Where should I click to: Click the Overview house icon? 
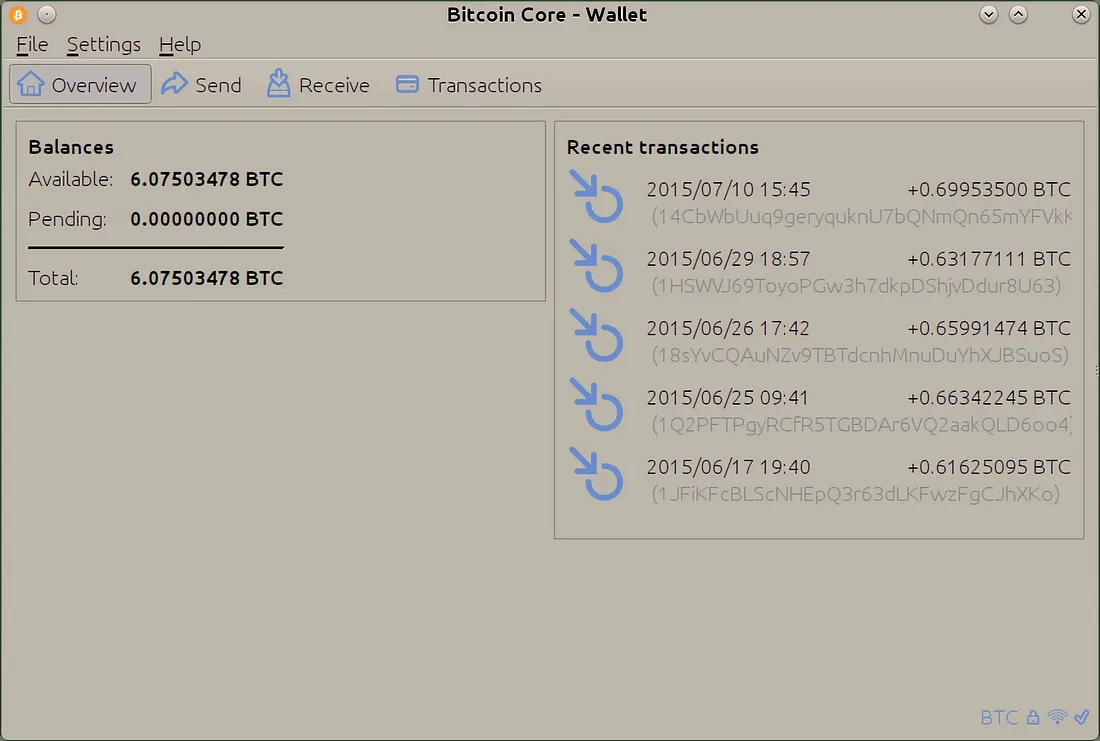click(x=31, y=84)
